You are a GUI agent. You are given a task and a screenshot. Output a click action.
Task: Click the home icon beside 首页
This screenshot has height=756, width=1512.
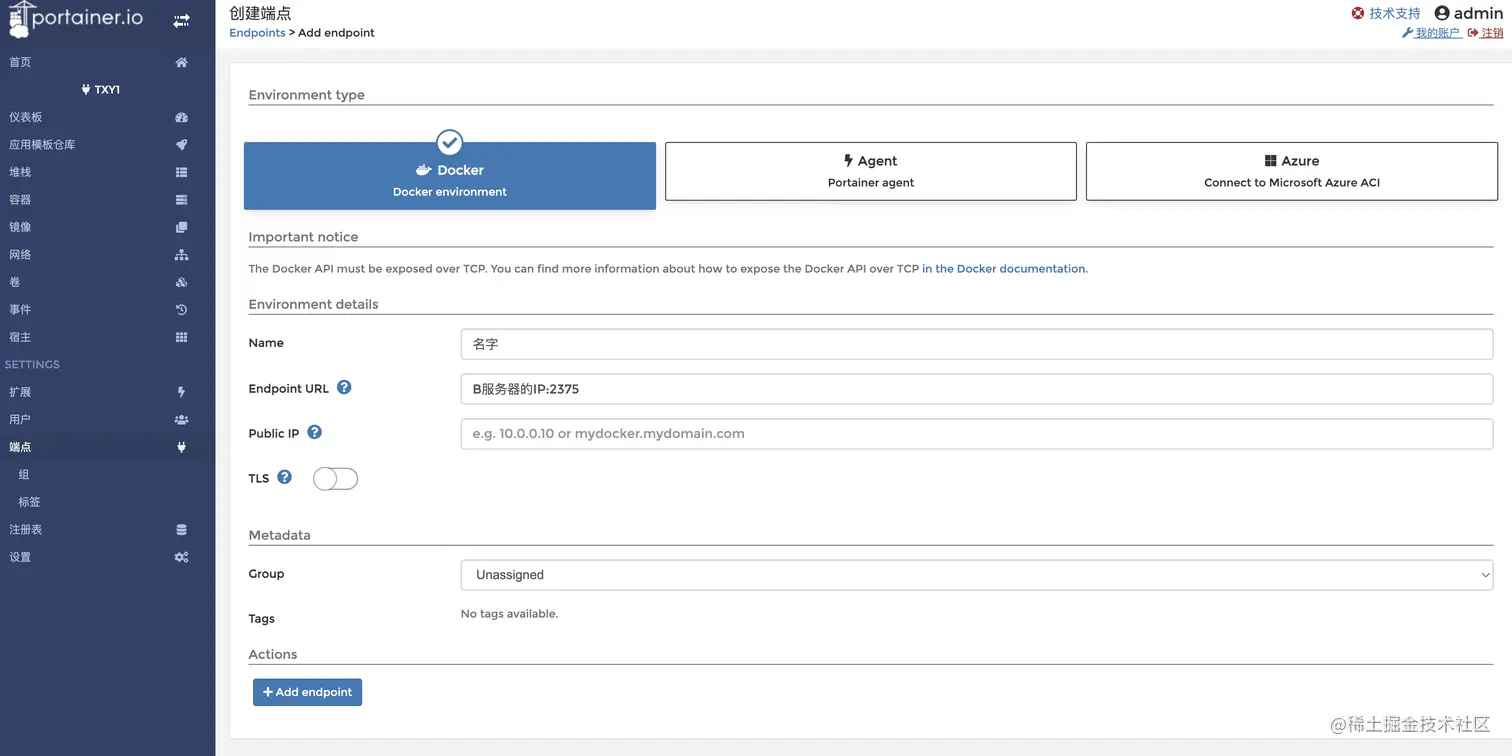tap(181, 62)
